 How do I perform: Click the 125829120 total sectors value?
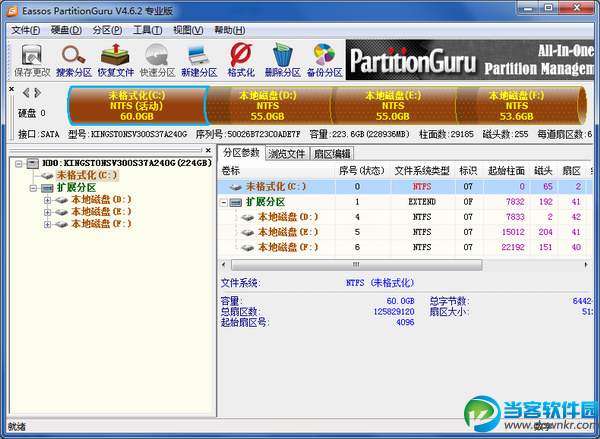click(394, 312)
